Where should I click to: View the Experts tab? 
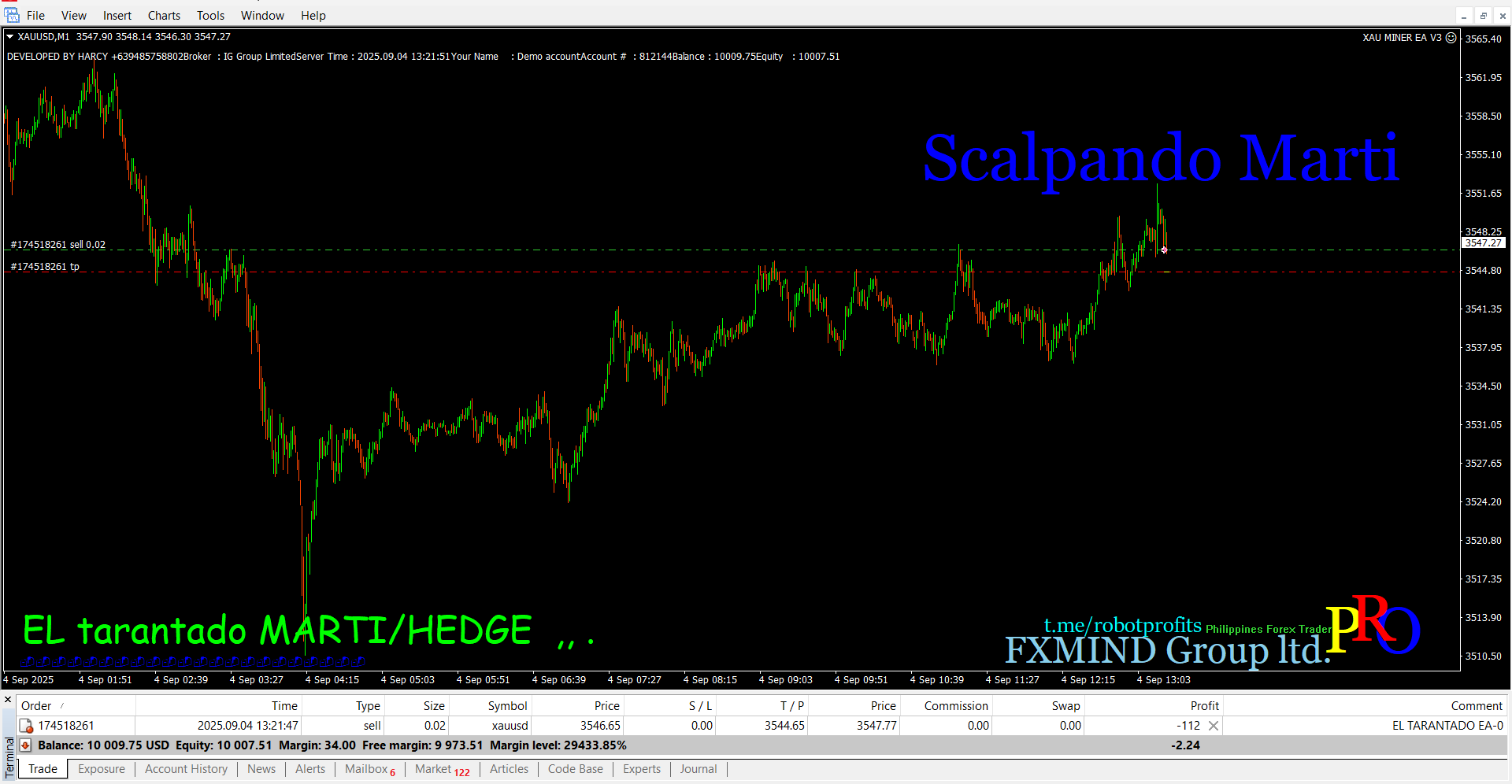(642, 769)
